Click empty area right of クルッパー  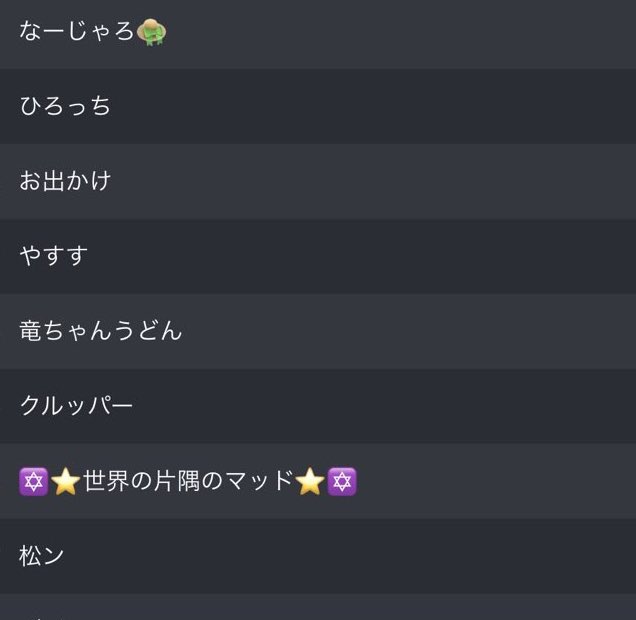click(400, 406)
